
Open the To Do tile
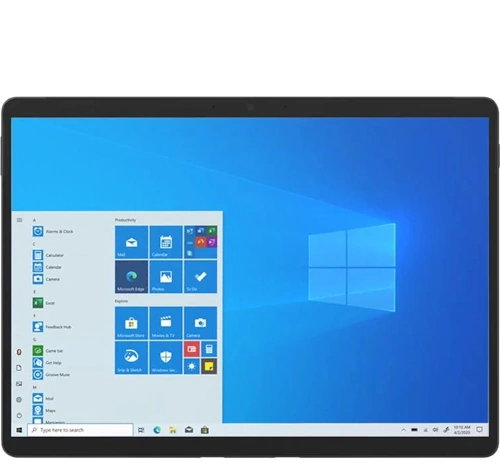[201, 277]
